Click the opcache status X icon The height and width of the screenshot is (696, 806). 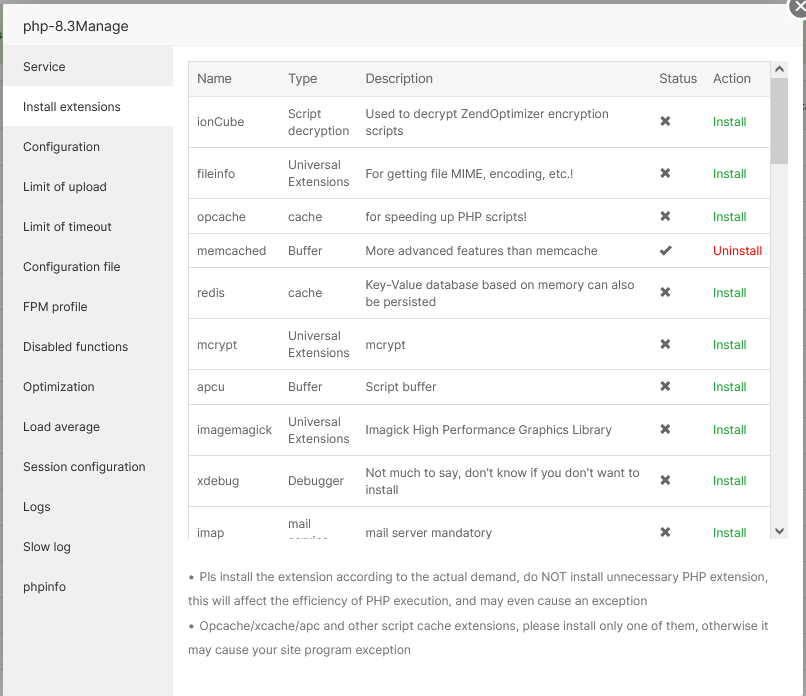(x=665, y=217)
